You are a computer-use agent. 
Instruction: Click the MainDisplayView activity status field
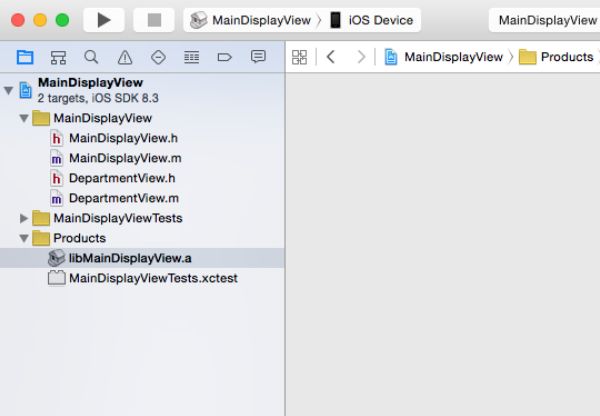point(545,20)
